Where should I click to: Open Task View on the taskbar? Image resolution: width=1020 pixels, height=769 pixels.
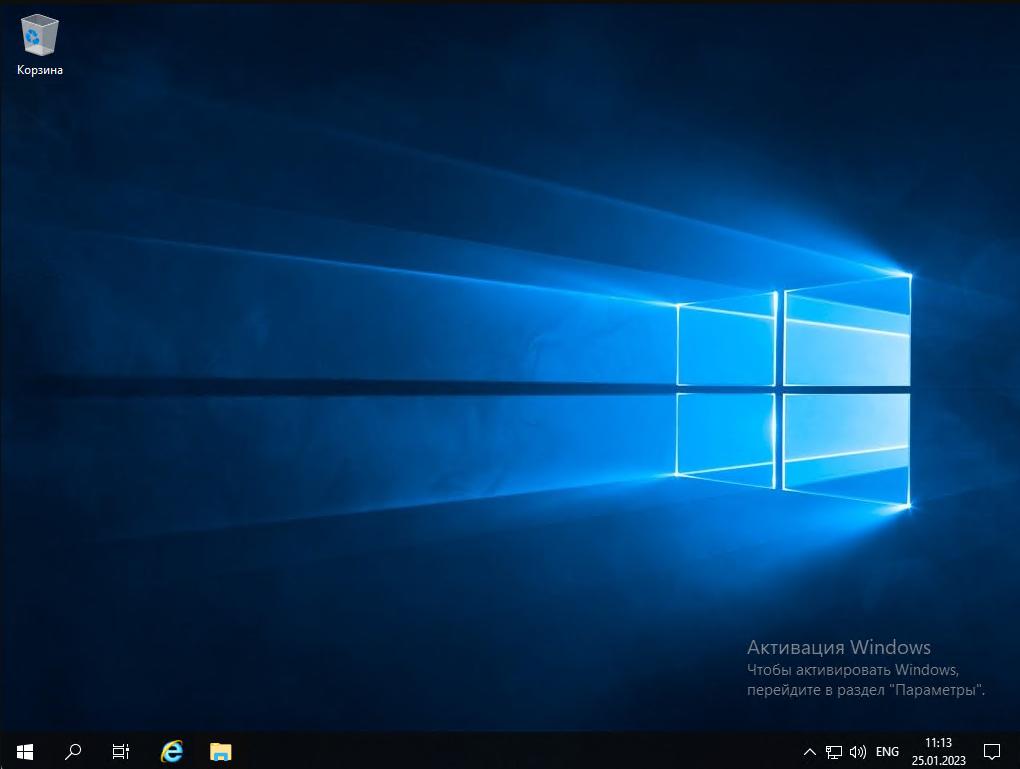[x=120, y=751]
